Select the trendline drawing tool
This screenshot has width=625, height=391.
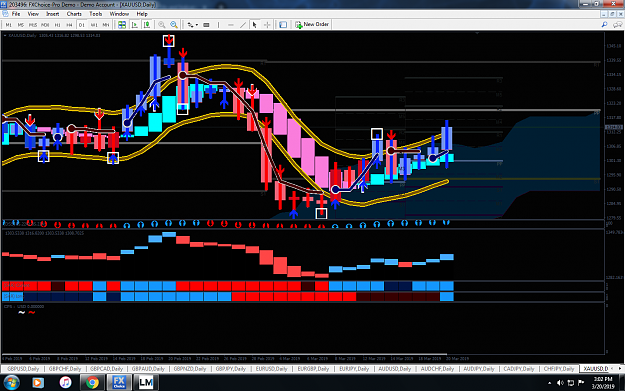click(x=243, y=25)
